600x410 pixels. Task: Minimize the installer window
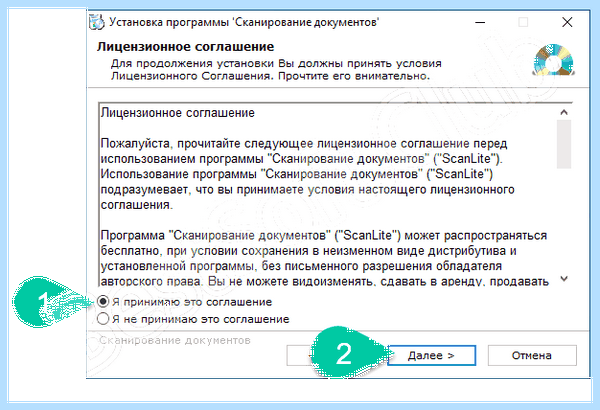click(x=480, y=22)
